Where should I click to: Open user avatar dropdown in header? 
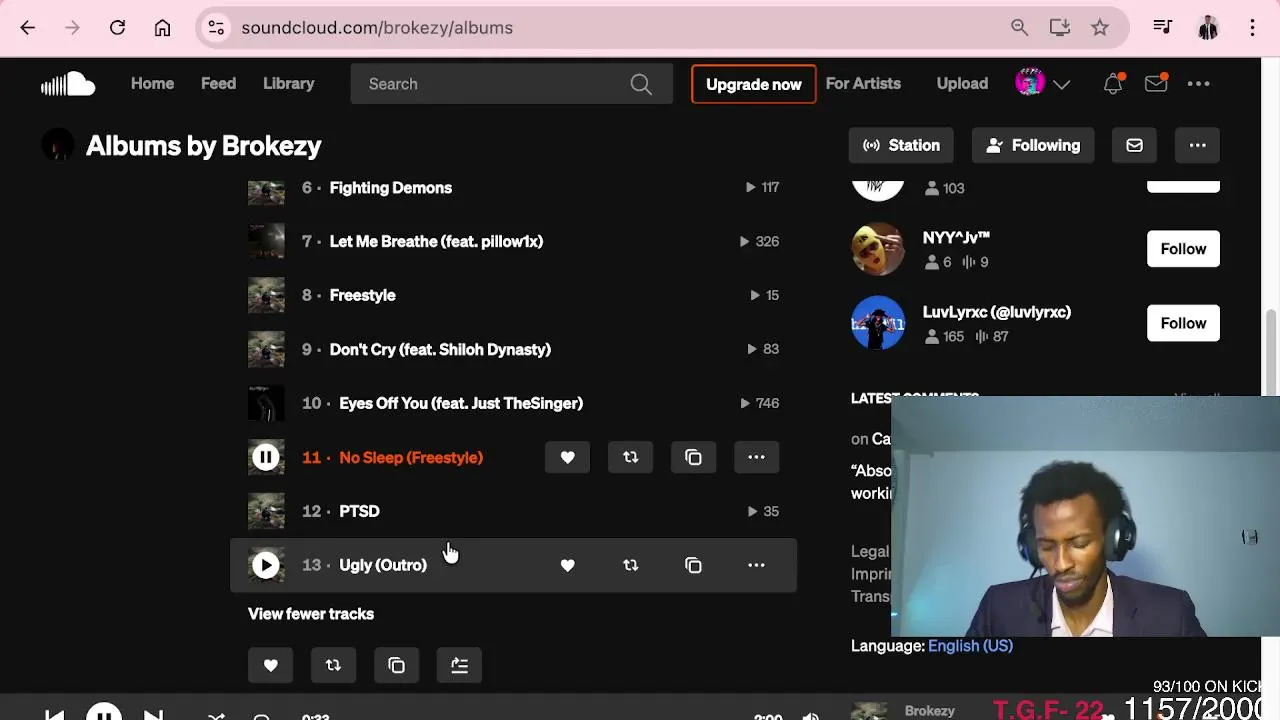(1043, 84)
